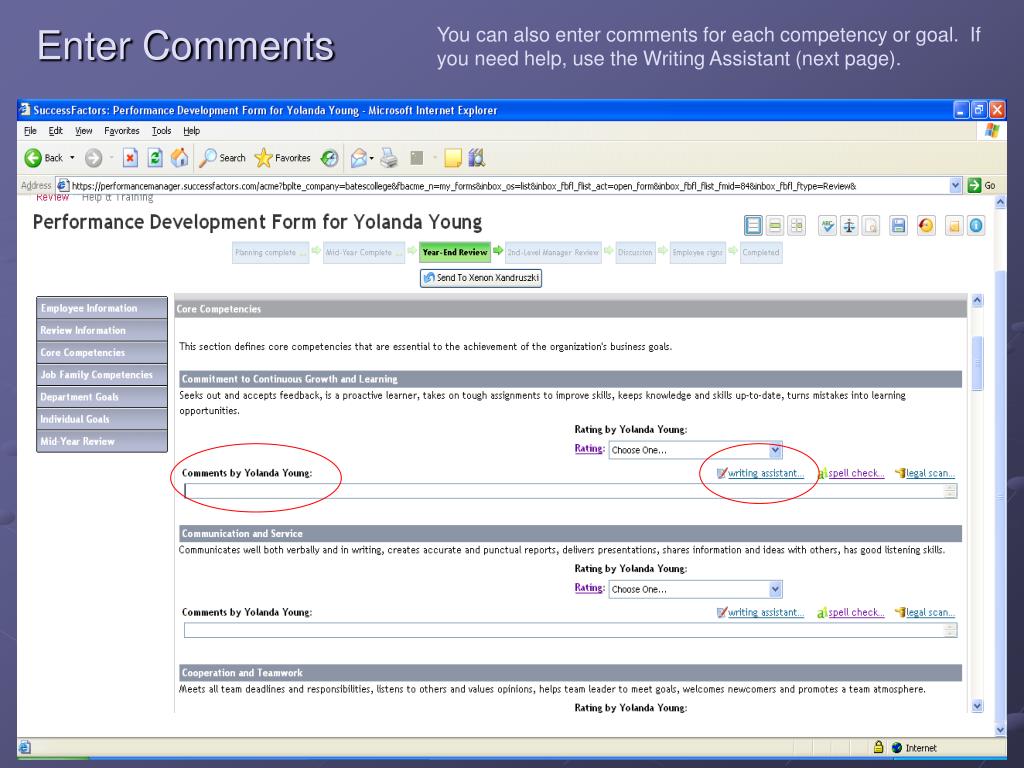Save the form with the floppy disk icon
Viewport: 1024px width, 768px height.
pyautogui.click(x=899, y=226)
